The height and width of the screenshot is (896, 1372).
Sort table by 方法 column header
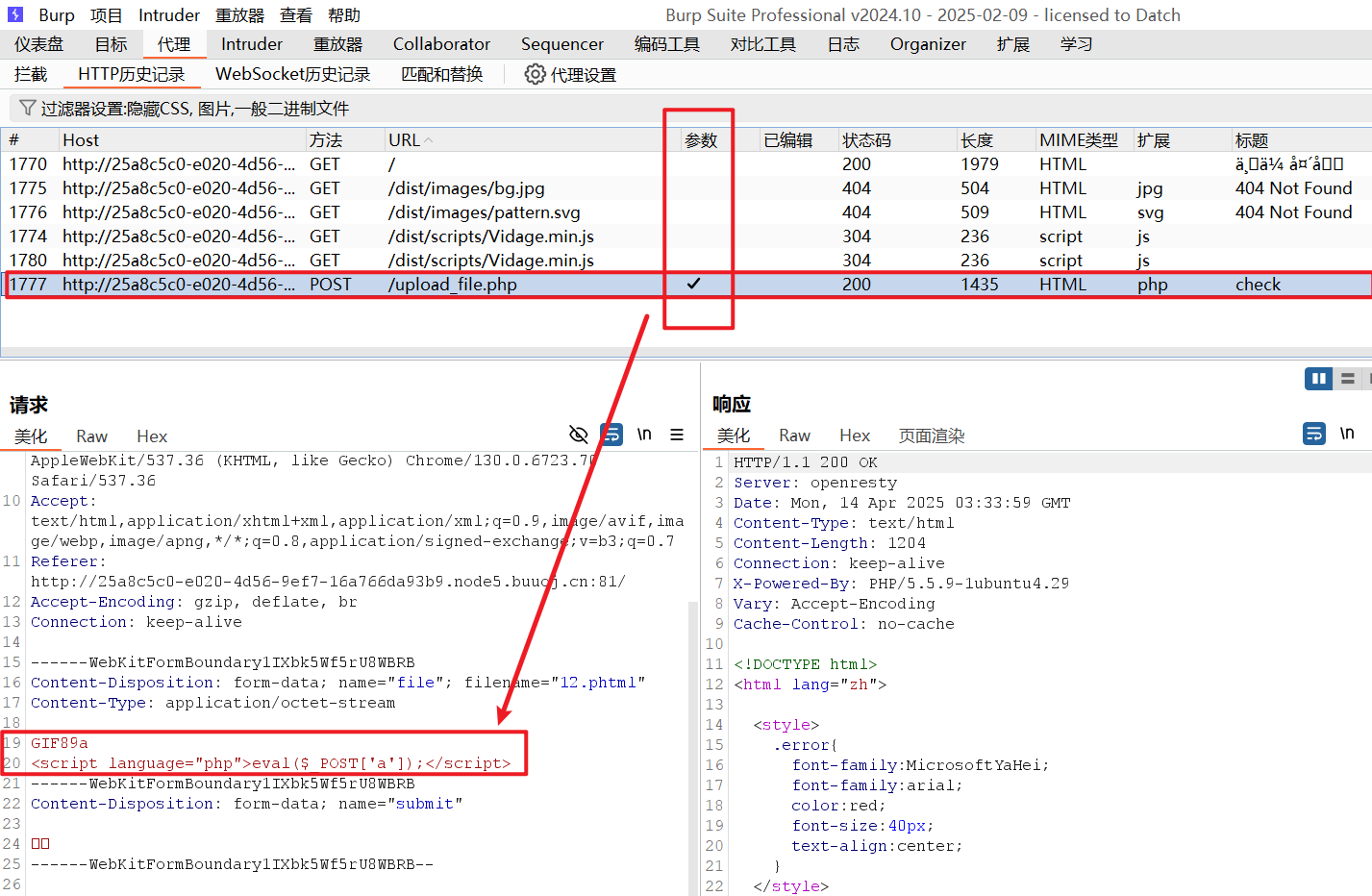coord(345,140)
